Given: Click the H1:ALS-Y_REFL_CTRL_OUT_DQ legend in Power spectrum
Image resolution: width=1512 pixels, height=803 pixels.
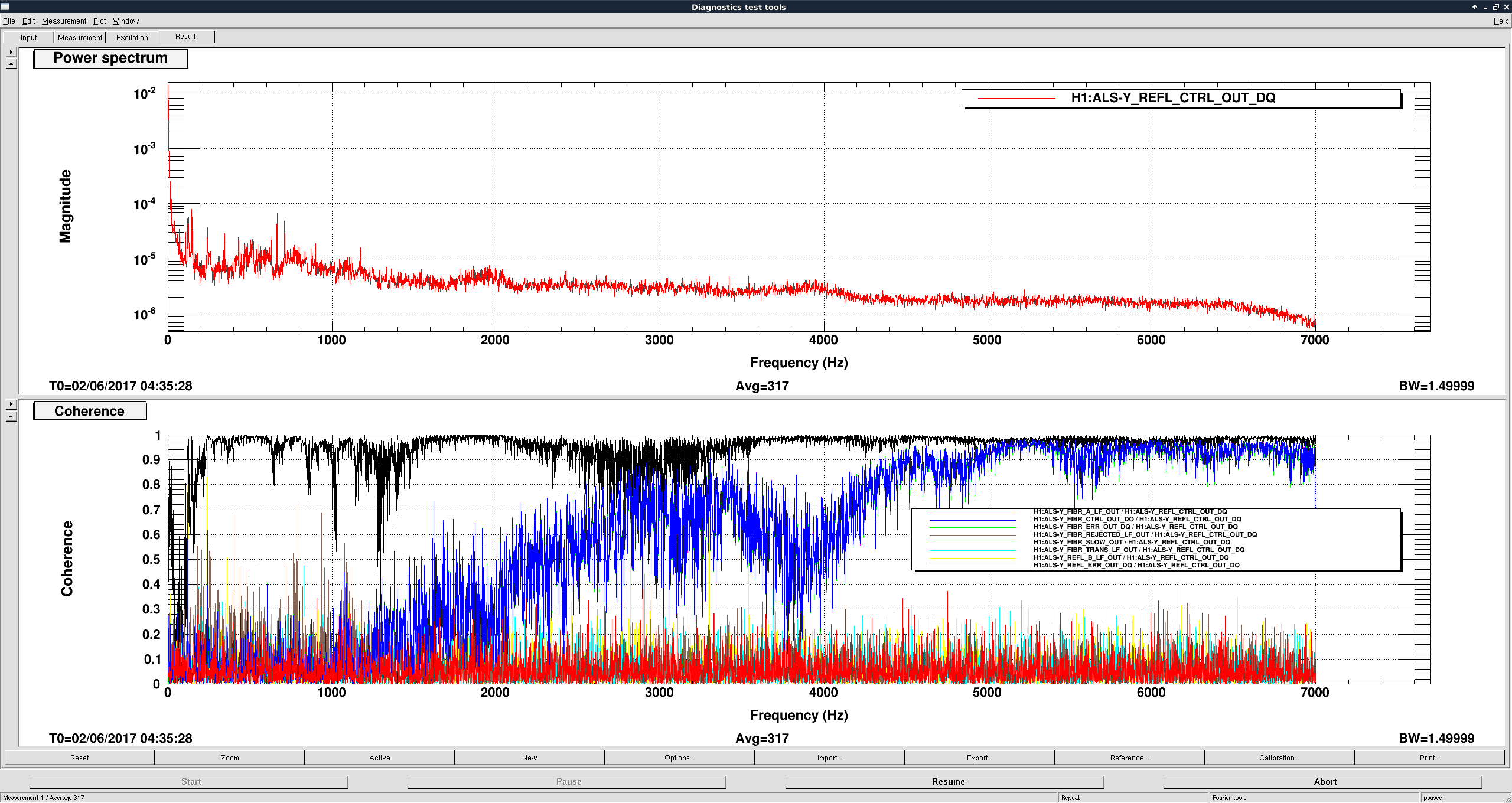Looking at the screenshot, I should [1181, 98].
